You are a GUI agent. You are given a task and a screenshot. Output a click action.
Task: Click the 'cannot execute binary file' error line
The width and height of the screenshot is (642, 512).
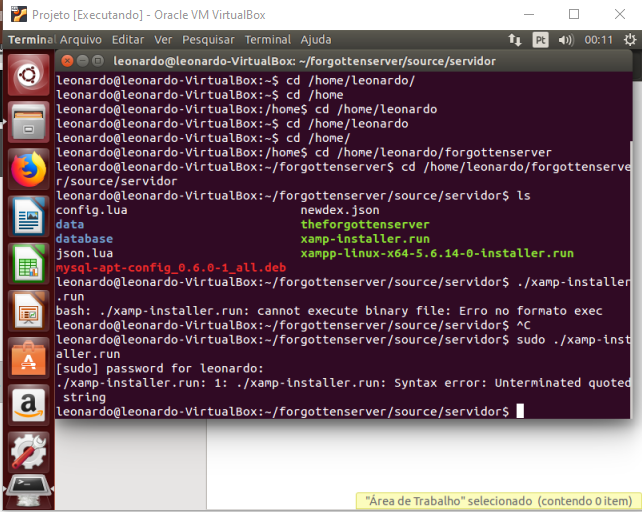point(329,311)
